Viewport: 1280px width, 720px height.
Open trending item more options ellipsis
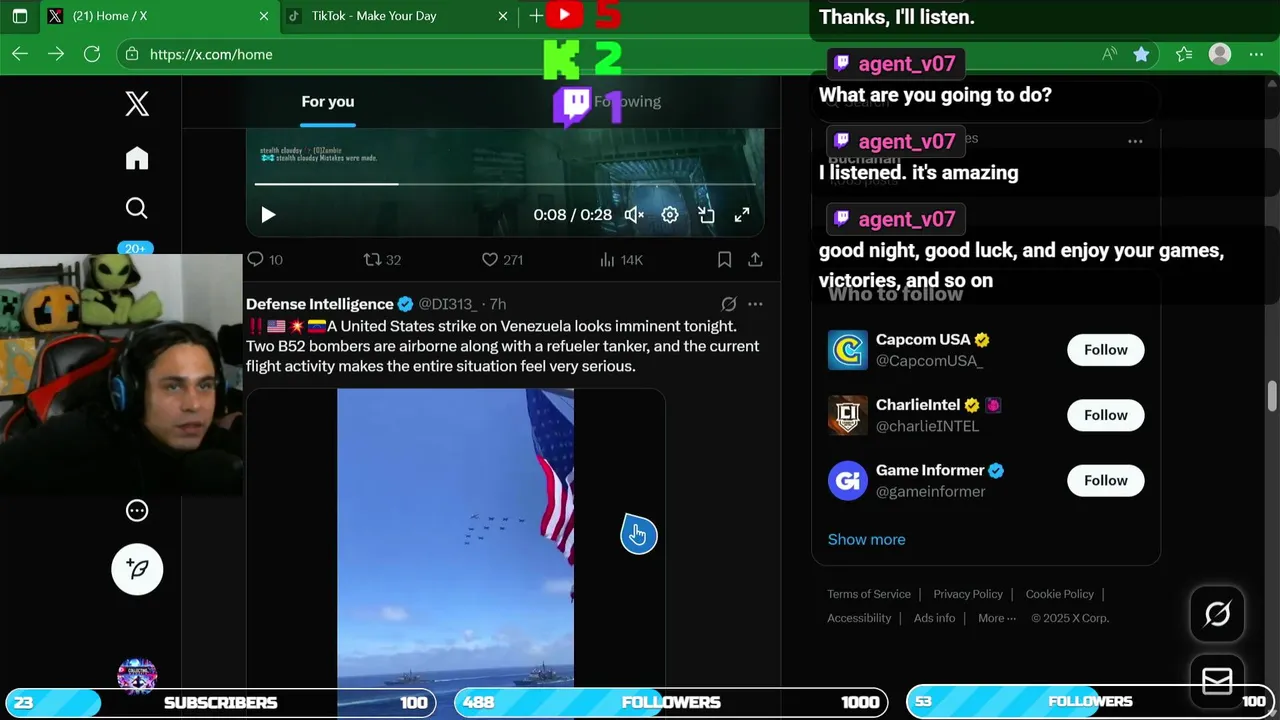[x=1135, y=141]
